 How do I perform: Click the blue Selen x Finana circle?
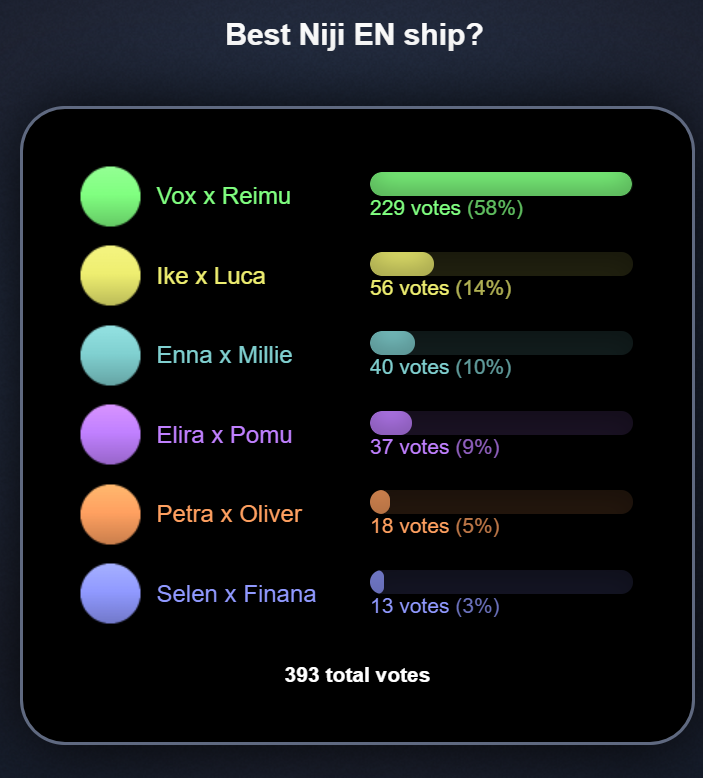[110, 593]
